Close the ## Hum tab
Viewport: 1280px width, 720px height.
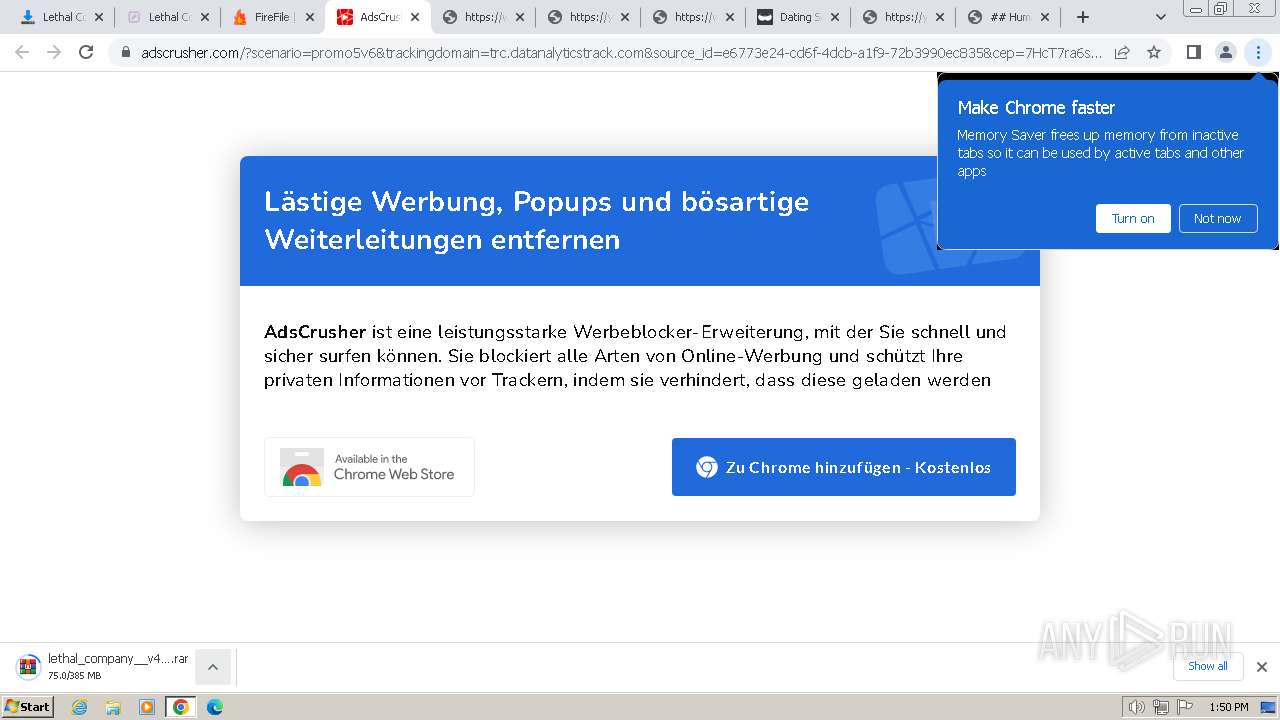pos(1045,17)
